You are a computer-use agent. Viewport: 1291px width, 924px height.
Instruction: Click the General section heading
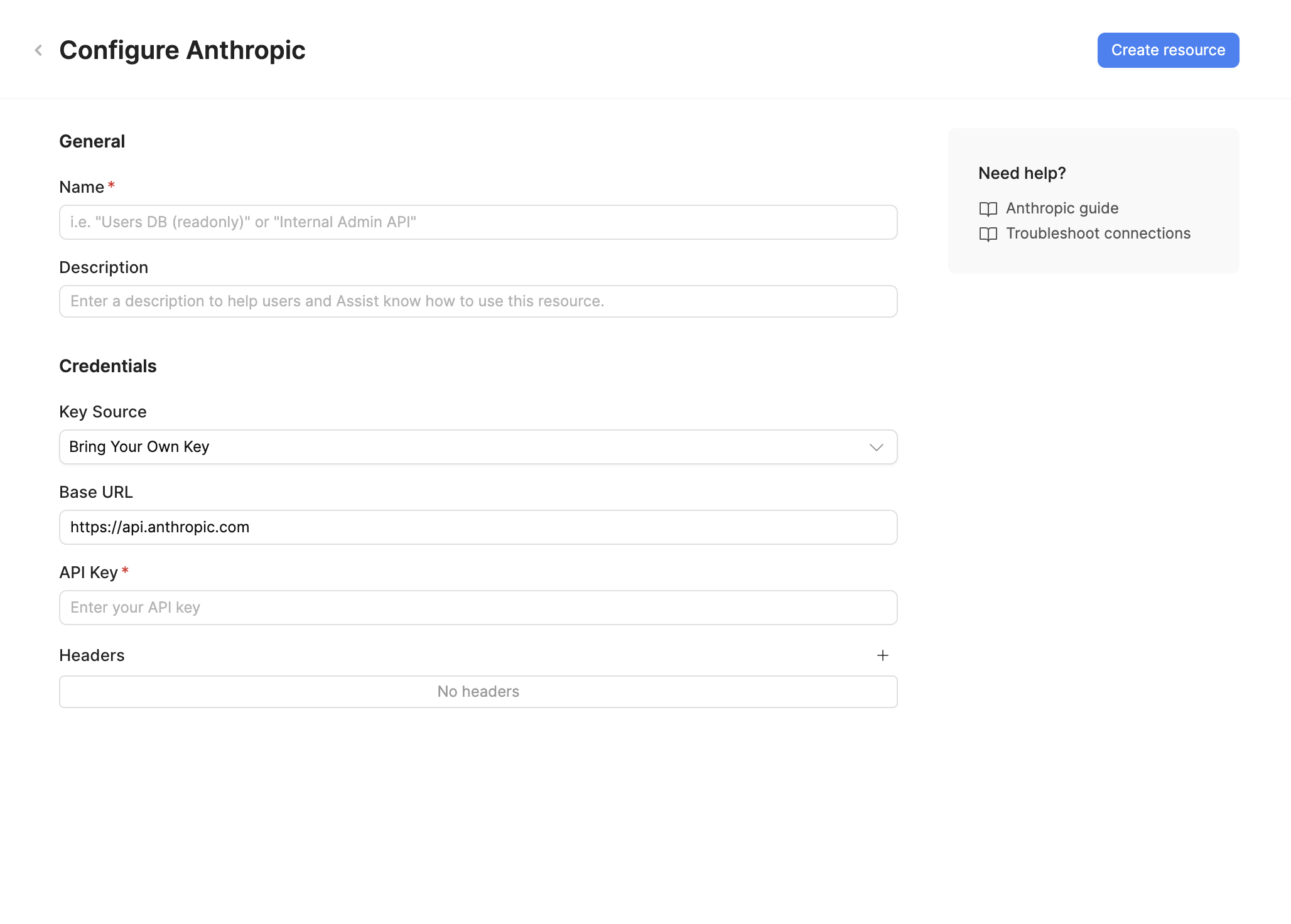[x=92, y=141]
